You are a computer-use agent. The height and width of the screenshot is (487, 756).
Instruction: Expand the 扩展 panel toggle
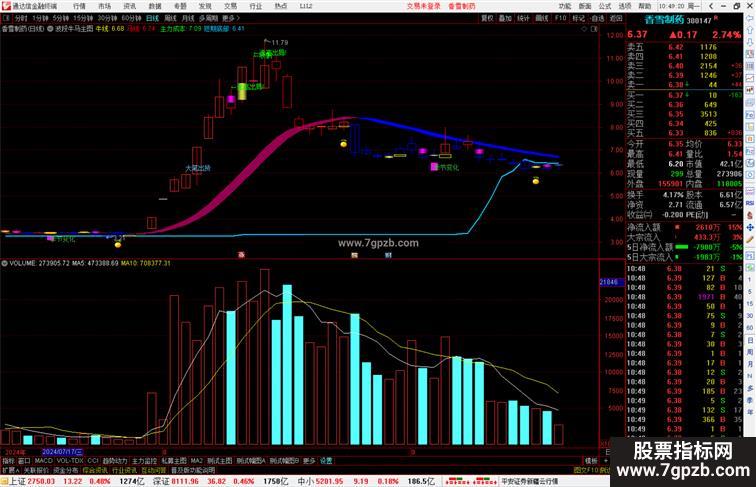coord(11,470)
